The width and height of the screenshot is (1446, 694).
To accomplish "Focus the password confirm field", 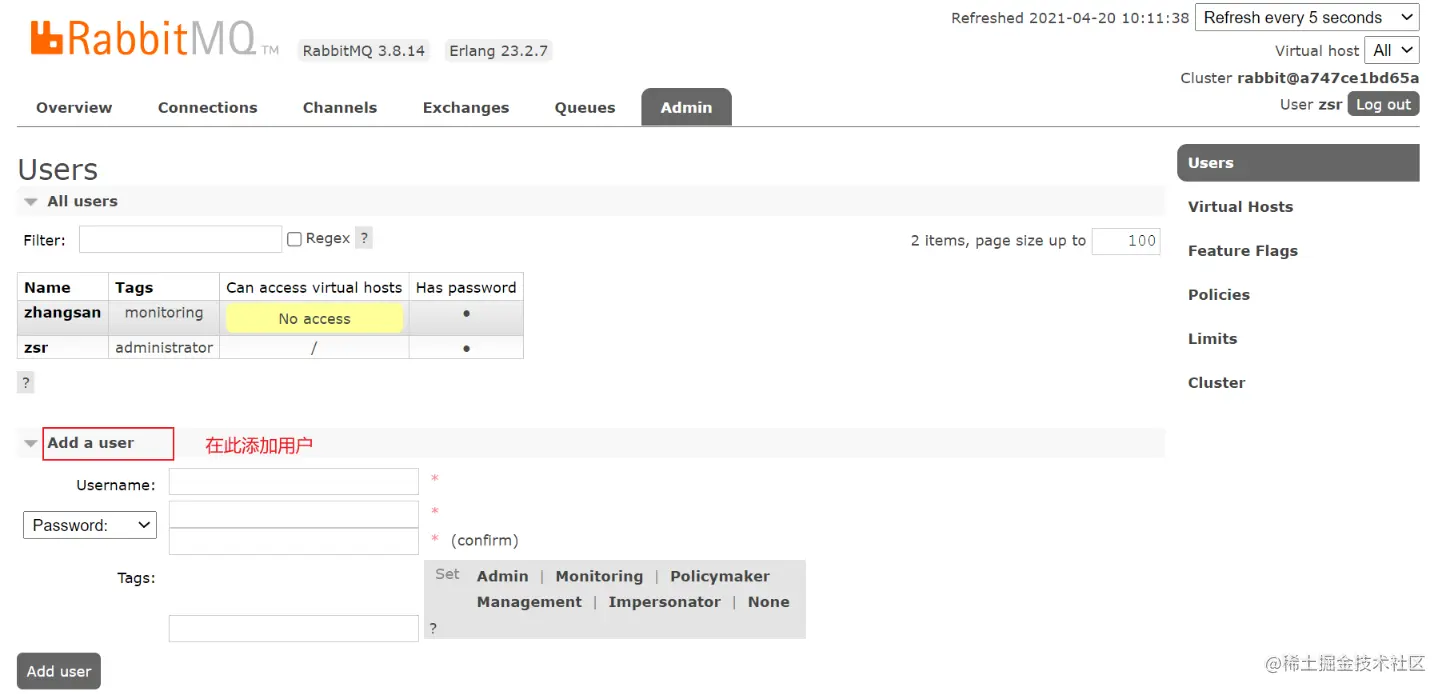I will point(294,541).
